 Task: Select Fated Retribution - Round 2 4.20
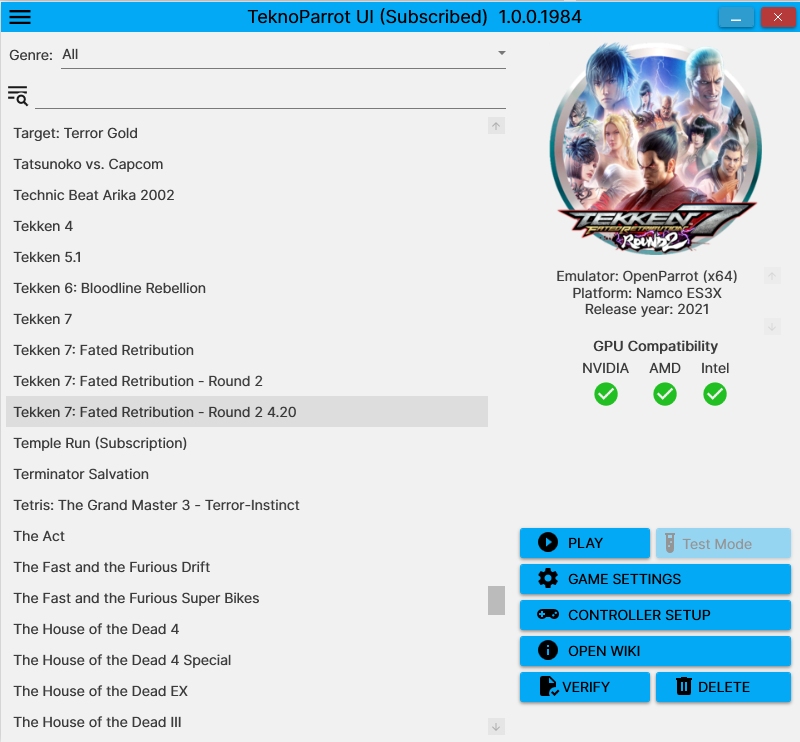[247, 412]
